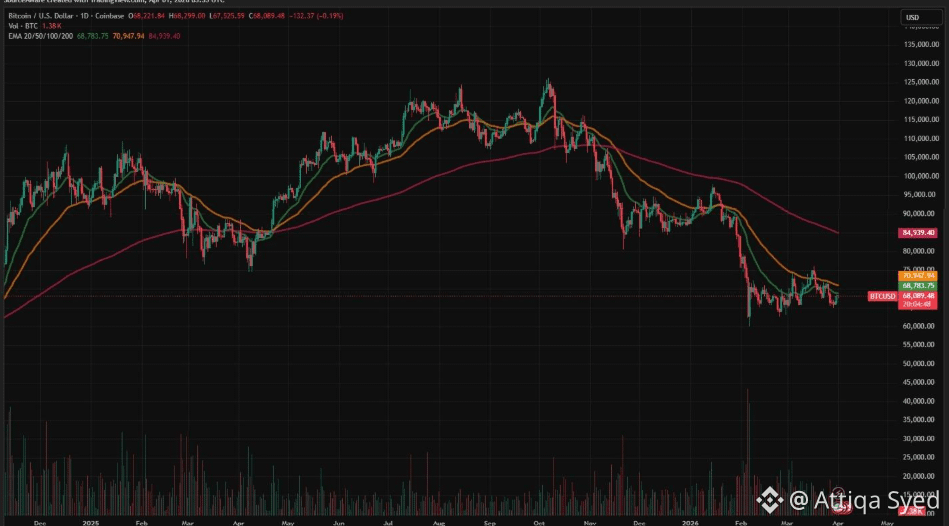This screenshot has width=949, height=526.
Task: Click the low price L67,525.59
Action: [227, 16]
